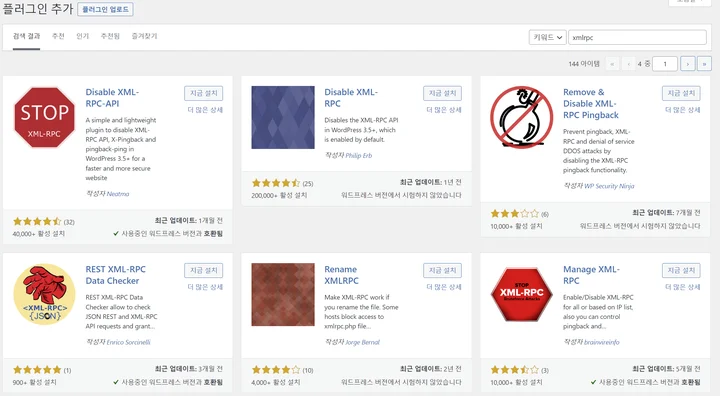Open more details for Rename XMLRPC
The width and height of the screenshot is (720, 396).
coord(444,287)
